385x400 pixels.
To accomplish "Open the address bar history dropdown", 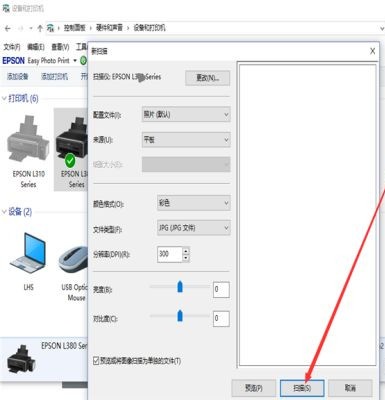I will pos(382,29).
